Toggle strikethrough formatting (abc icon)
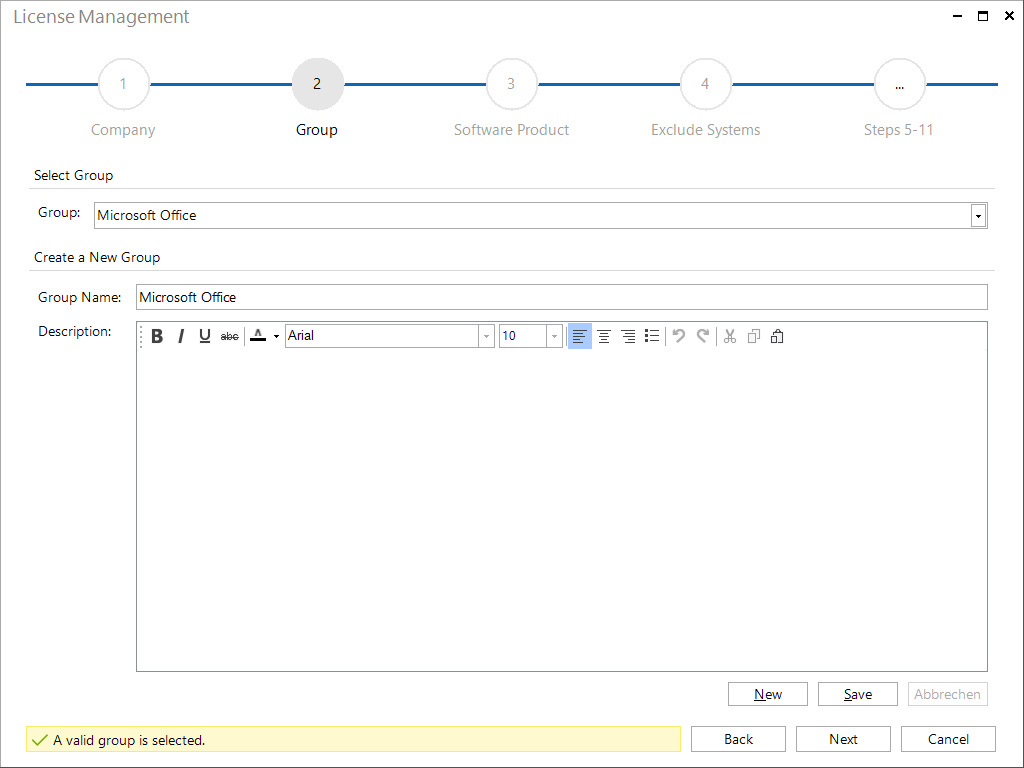Image resolution: width=1024 pixels, height=768 pixels. (229, 336)
